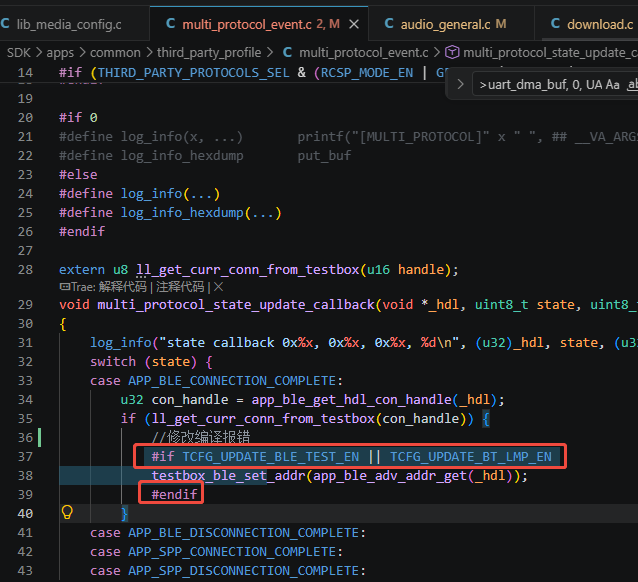Click the closing brace on line 40
Viewport: 638px width, 582px height.
(x=125, y=514)
